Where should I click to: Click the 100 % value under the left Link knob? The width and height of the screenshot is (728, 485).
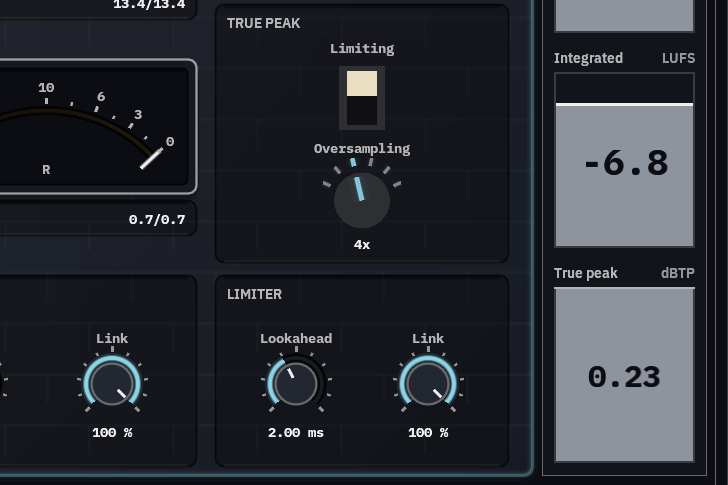click(x=112, y=433)
